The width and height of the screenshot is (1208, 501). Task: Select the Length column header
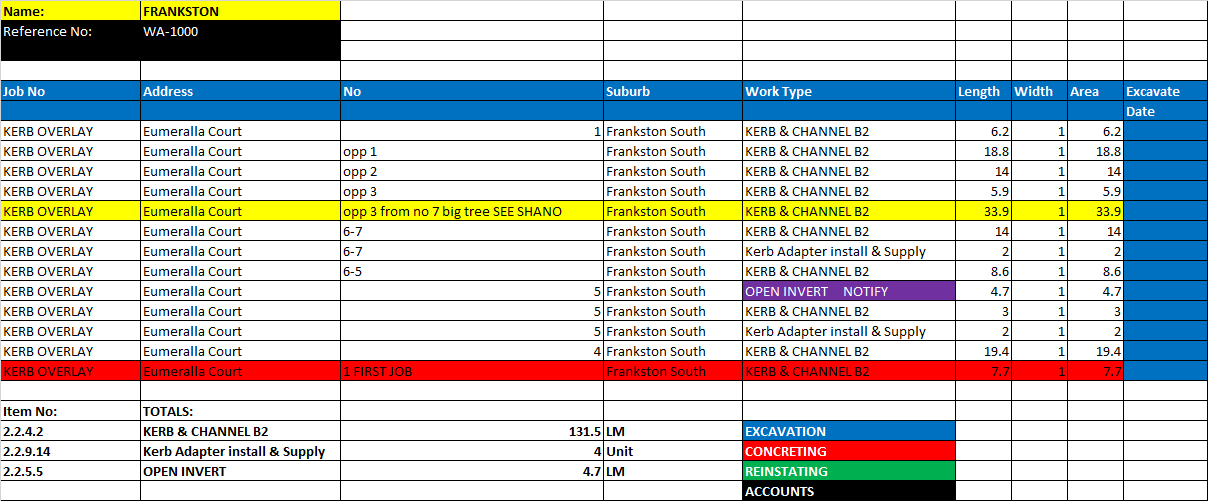pyautogui.click(x=983, y=91)
